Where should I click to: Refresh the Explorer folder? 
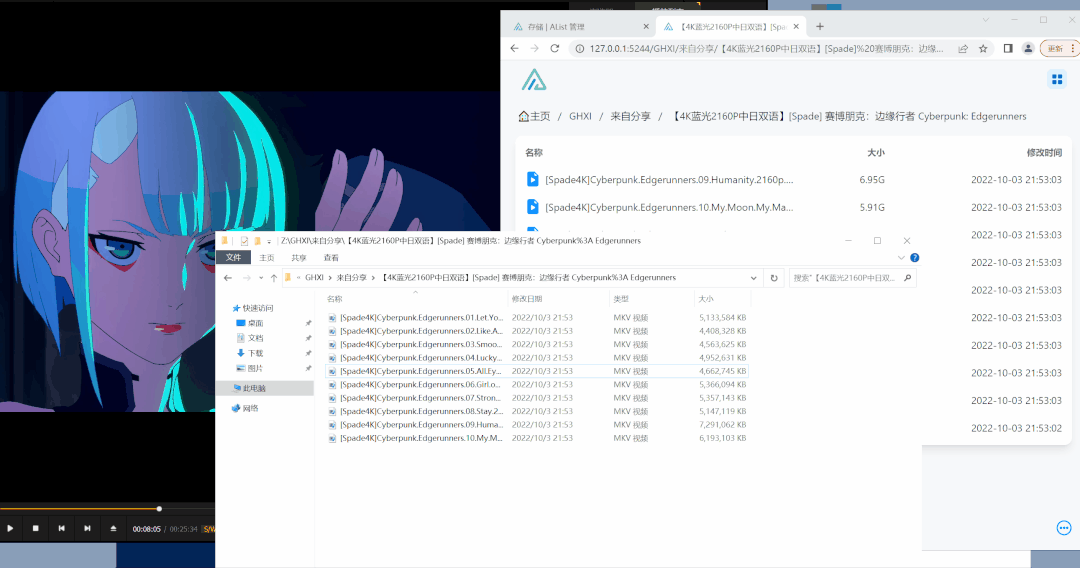pos(774,278)
